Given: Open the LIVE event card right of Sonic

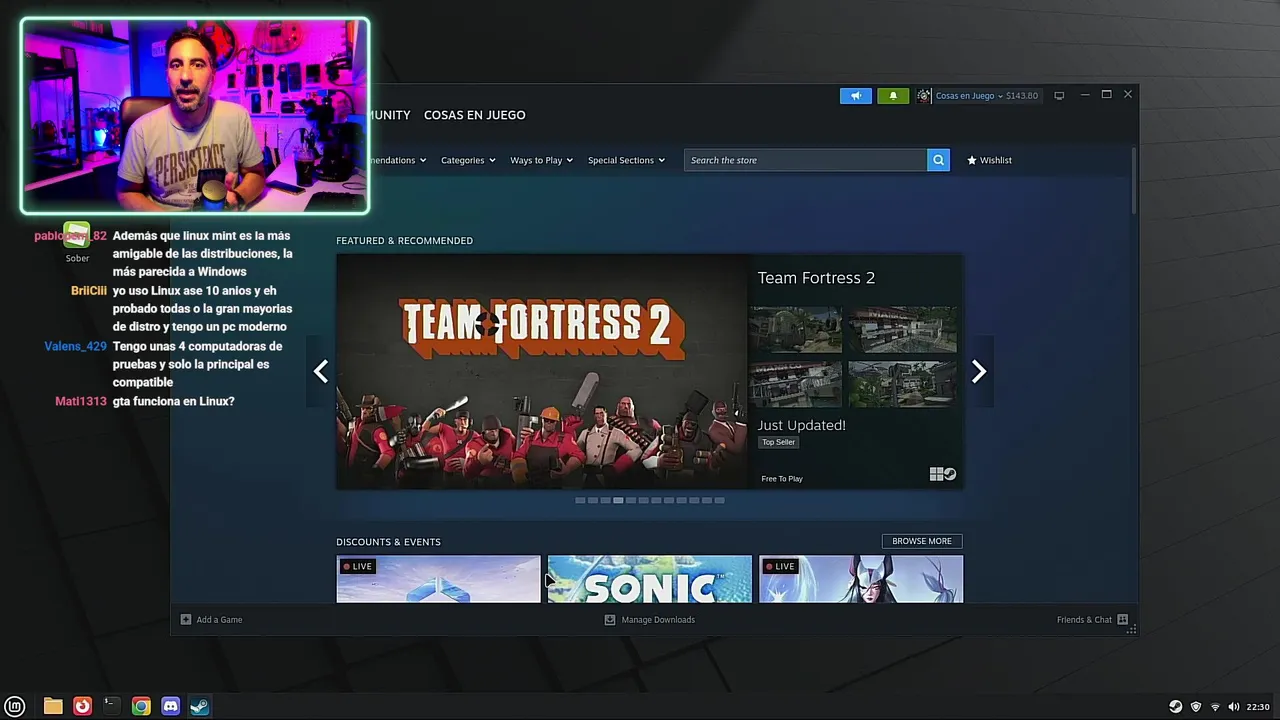Looking at the screenshot, I should (x=861, y=579).
